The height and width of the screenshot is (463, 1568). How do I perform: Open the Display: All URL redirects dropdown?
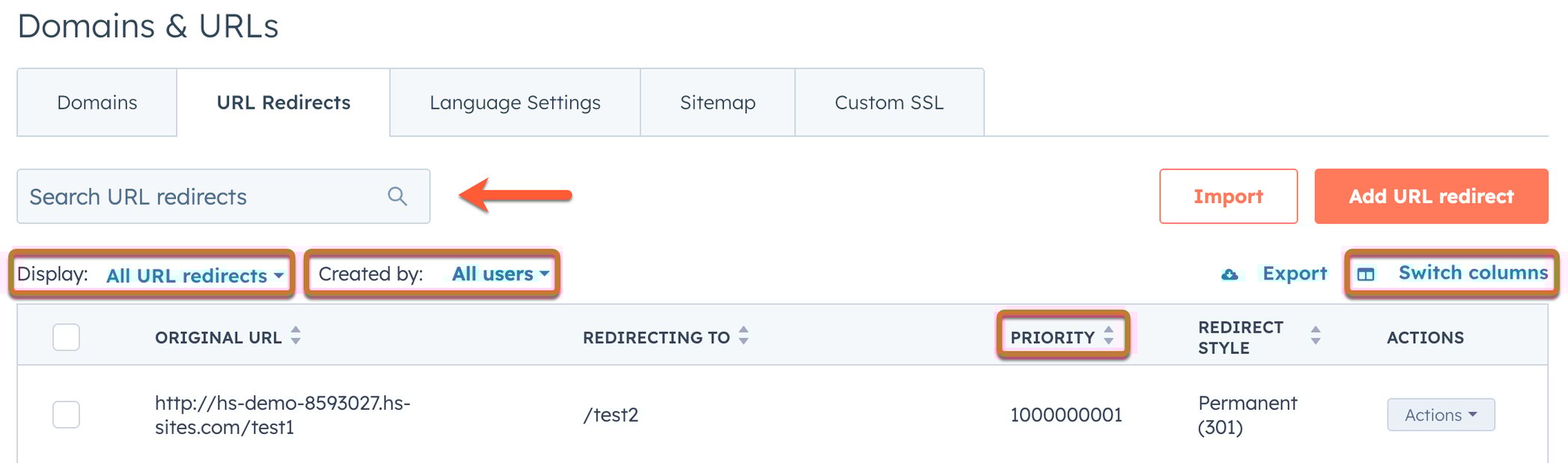(x=192, y=275)
